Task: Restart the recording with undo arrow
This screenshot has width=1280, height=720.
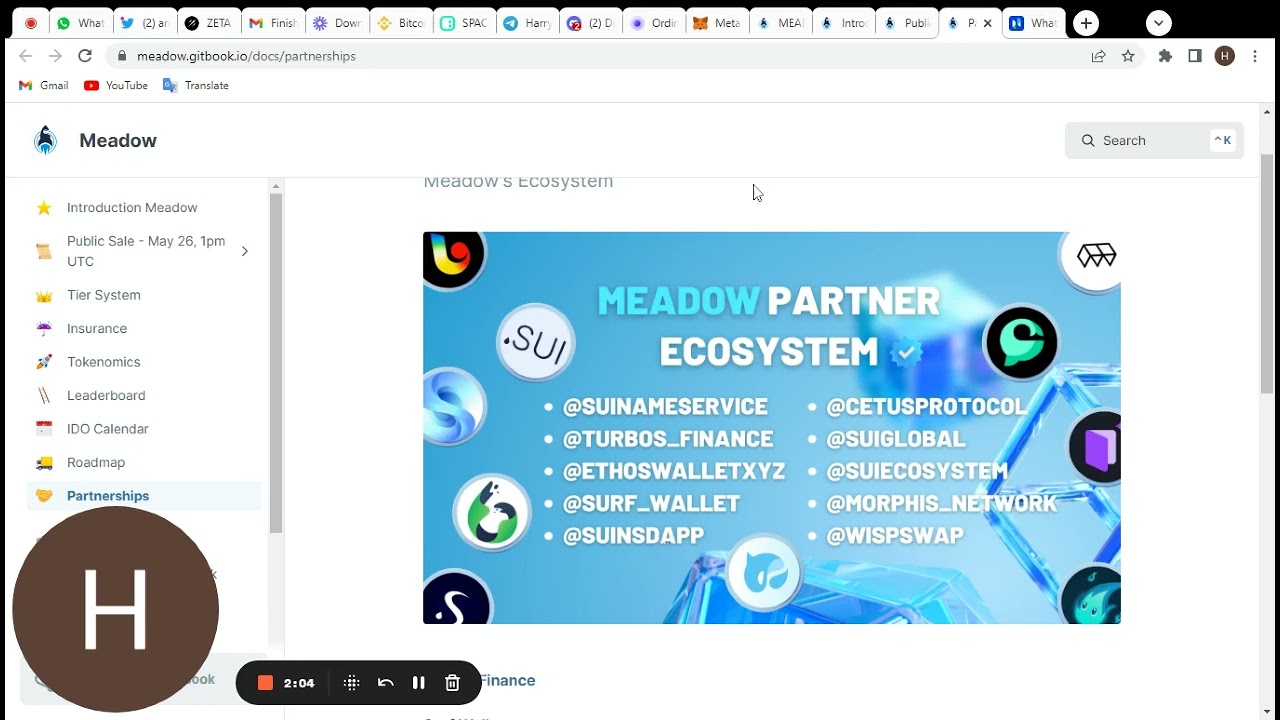Action: coord(385,683)
